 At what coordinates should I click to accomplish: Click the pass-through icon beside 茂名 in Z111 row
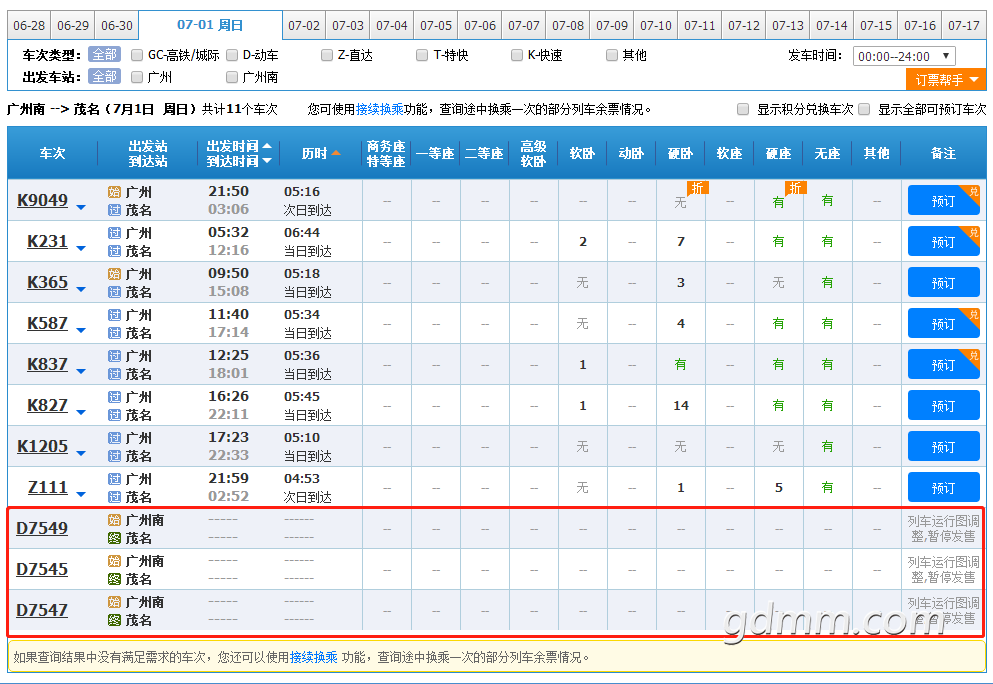click(x=114, y=497)
